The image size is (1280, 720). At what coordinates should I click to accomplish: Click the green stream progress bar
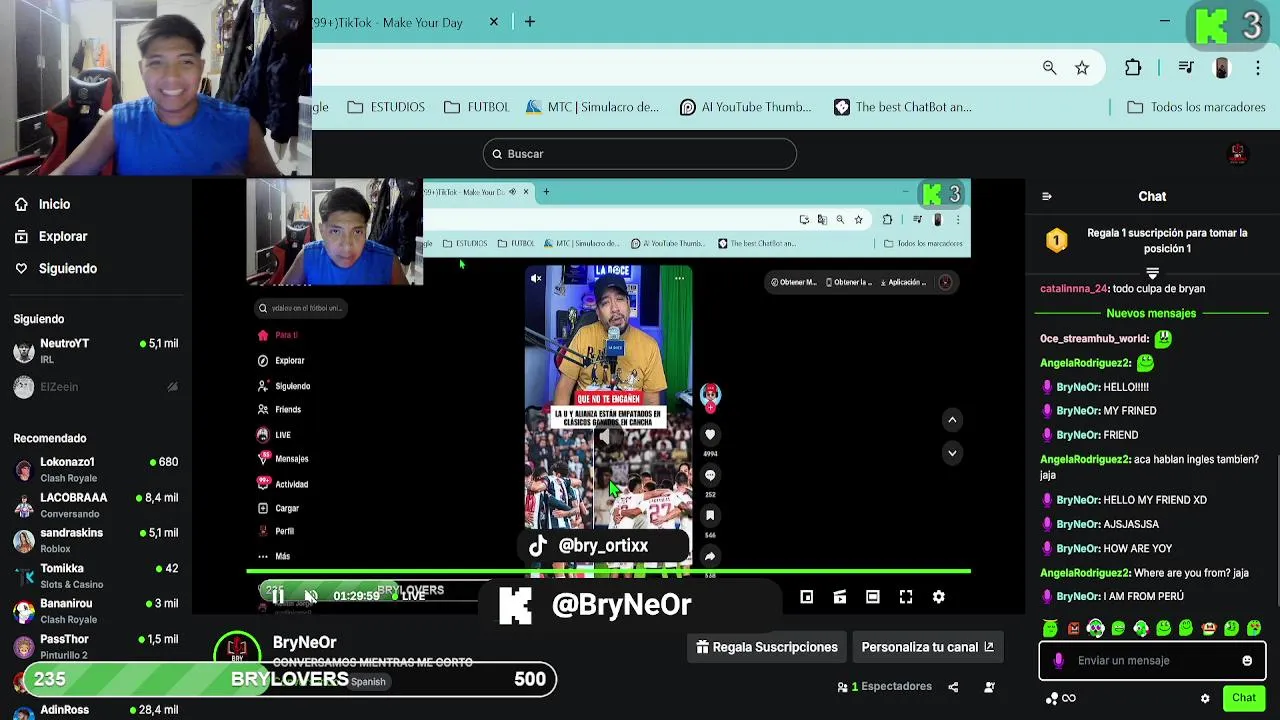pos(608,571)
